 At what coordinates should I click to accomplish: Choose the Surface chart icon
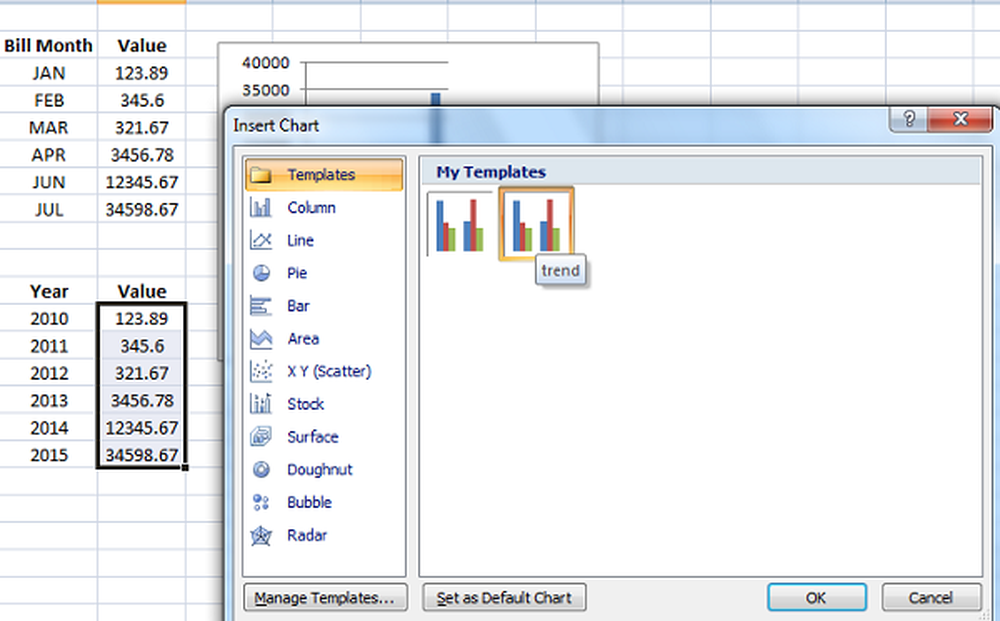262,437
